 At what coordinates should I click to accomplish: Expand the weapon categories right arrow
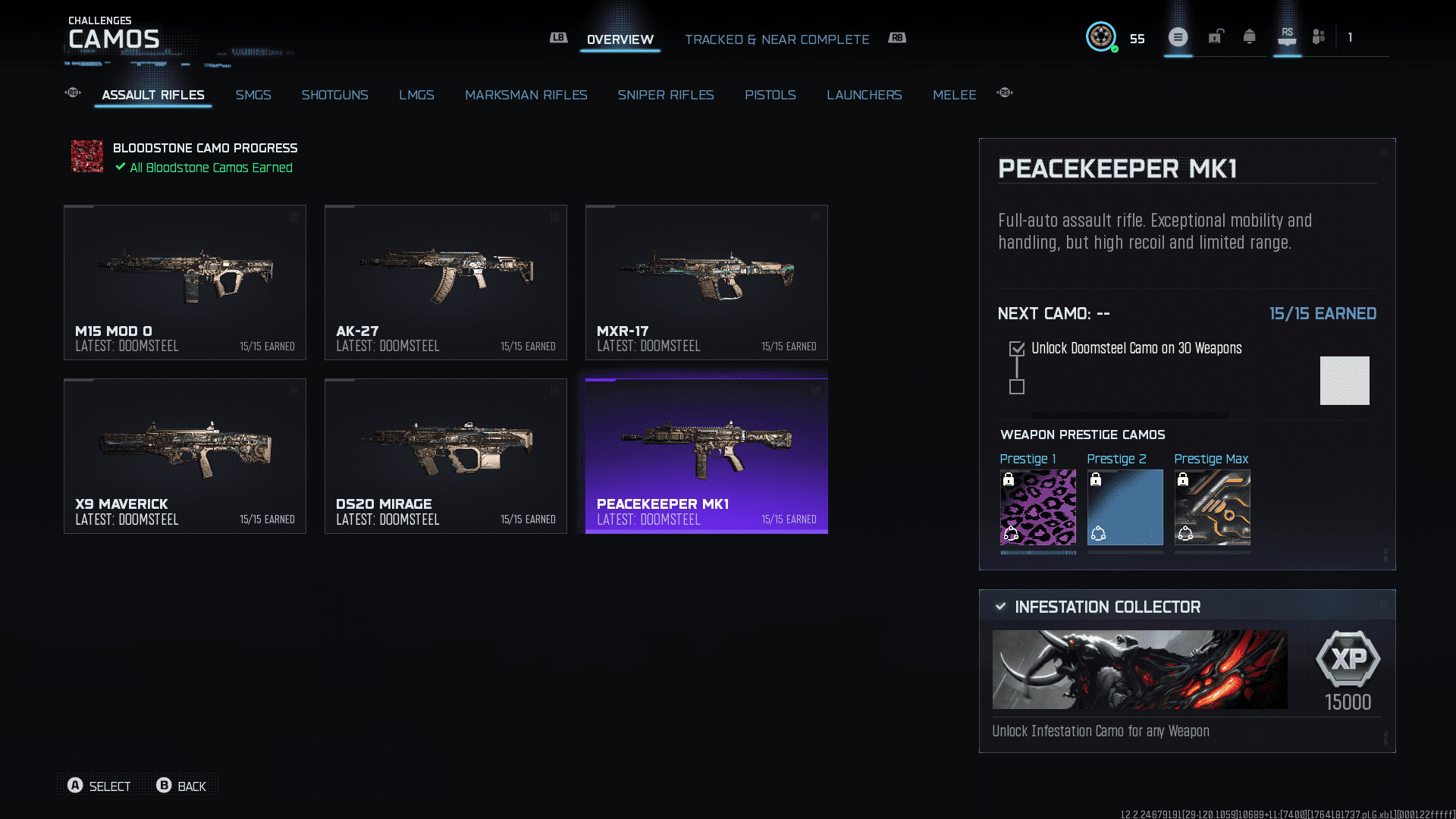tap(1005, 93)
